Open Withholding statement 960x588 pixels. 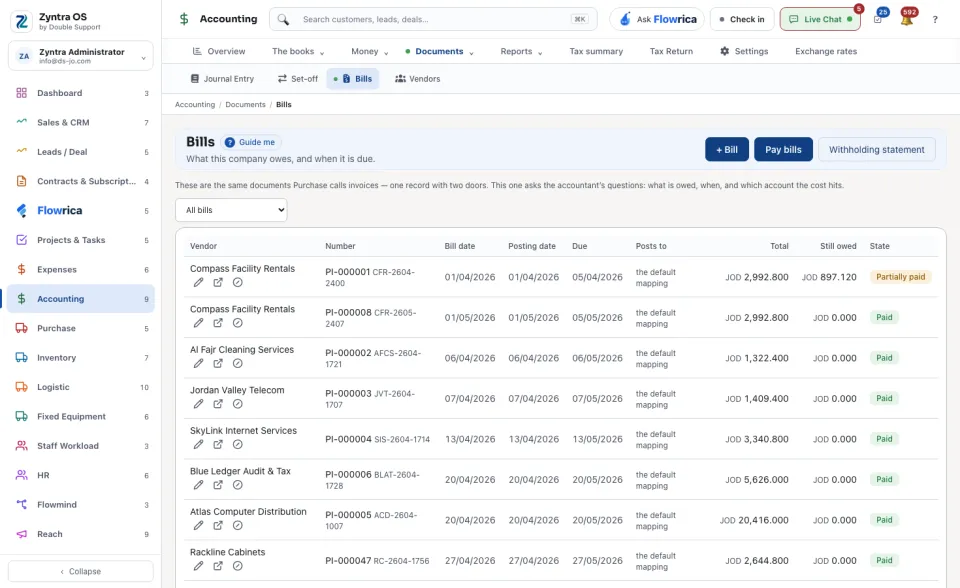click(876, 149)
